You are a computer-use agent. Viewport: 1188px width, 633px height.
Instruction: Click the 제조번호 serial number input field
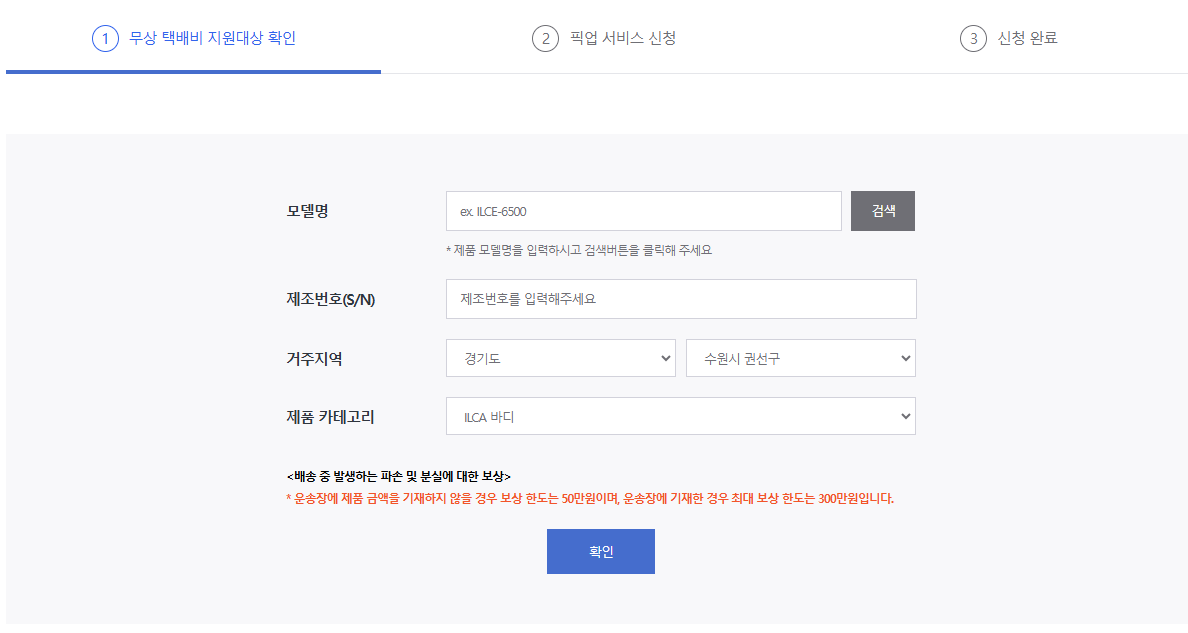tap(681, 299)
